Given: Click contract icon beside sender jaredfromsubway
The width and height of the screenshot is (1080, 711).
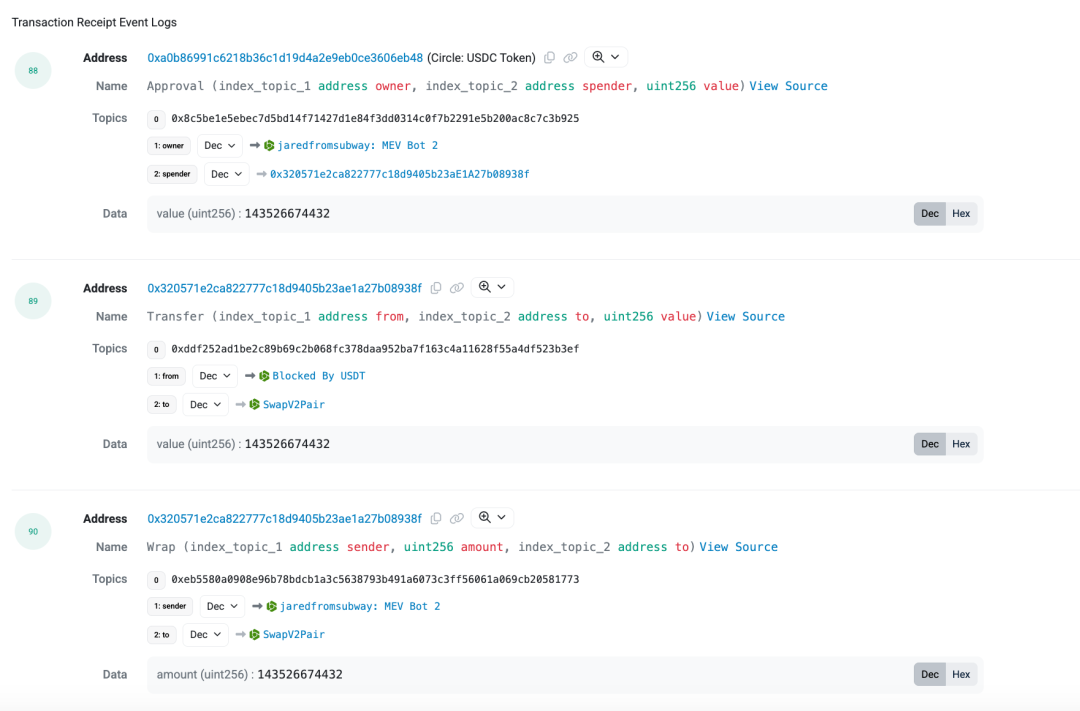Looking at the screenshot, I should click(x=272, y=606).
